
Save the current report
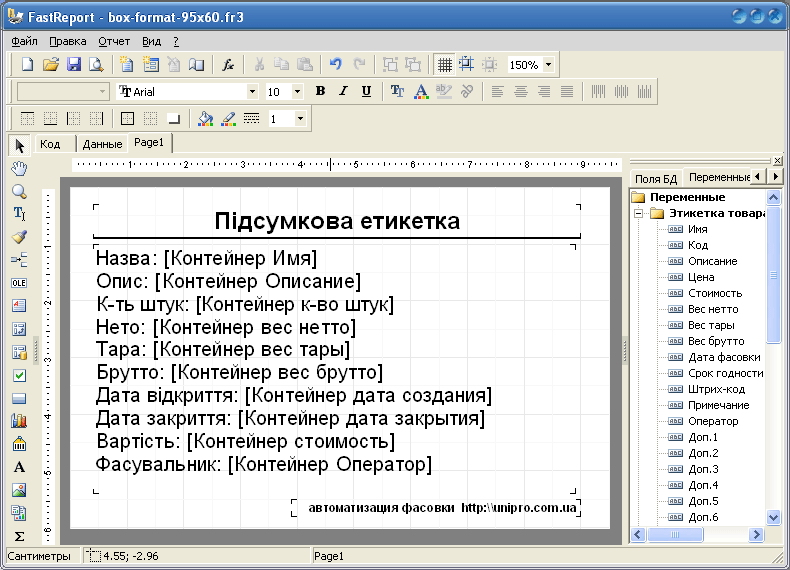click(74, 65)
